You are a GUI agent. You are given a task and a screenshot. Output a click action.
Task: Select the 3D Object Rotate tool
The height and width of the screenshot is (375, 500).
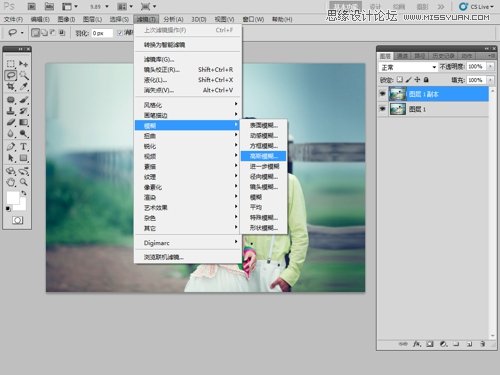tap(11, 171)
